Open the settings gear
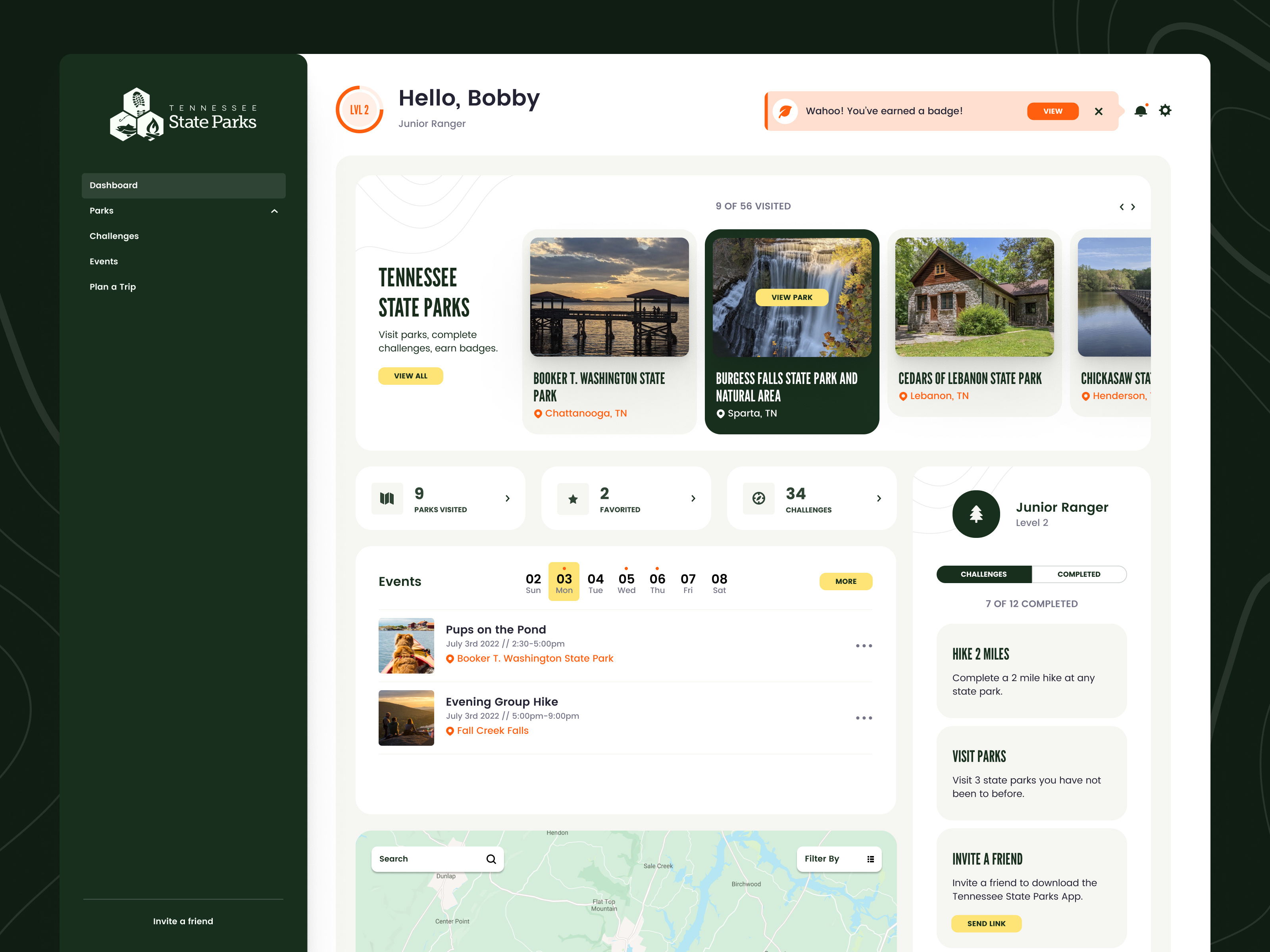The height and width of the screenshot is (952, 1270). click(1166, 110)
